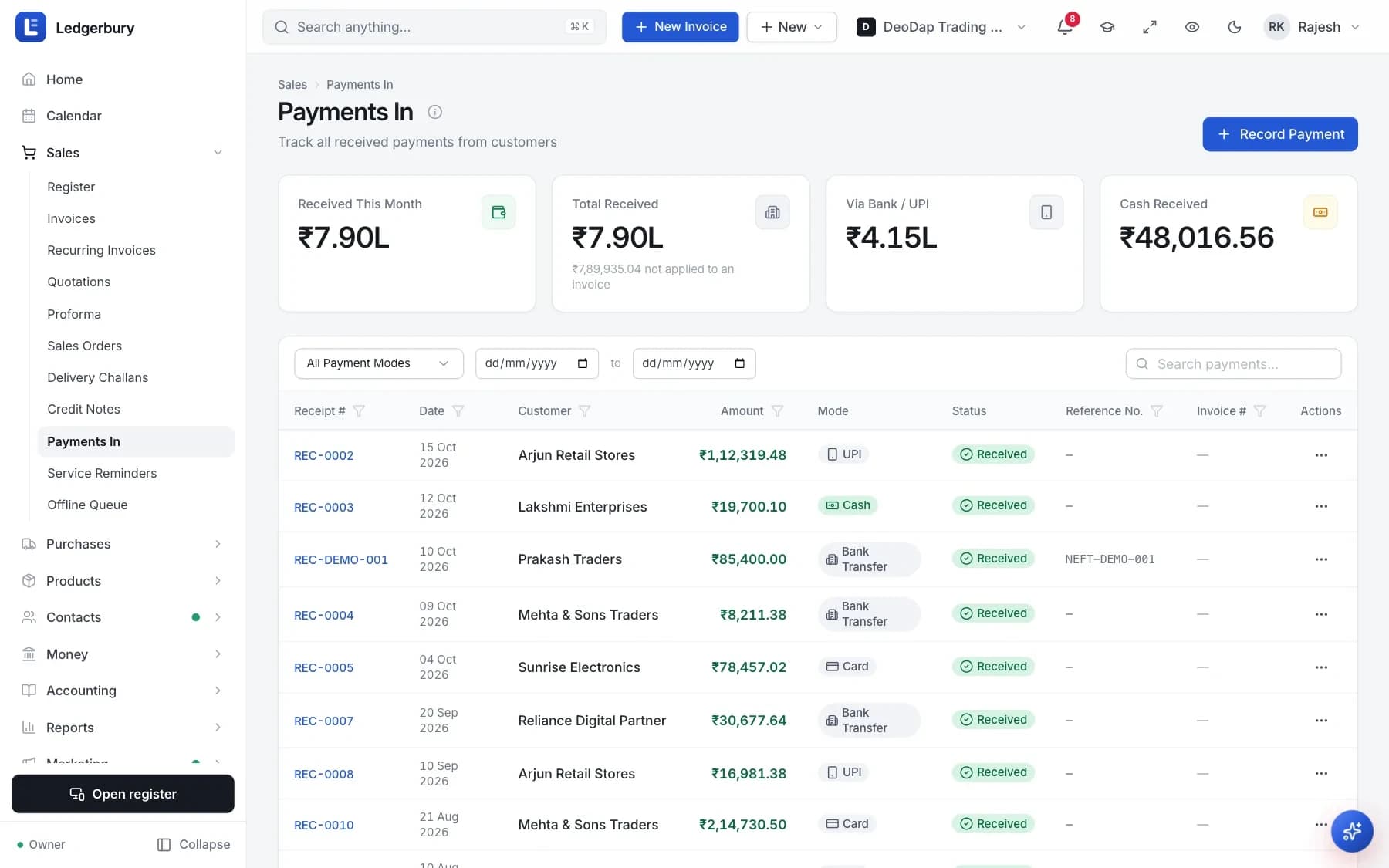Click the Reference No. column filter icon
Viewport: 1389px width, 868px height.
click(x=1156, y=411)
